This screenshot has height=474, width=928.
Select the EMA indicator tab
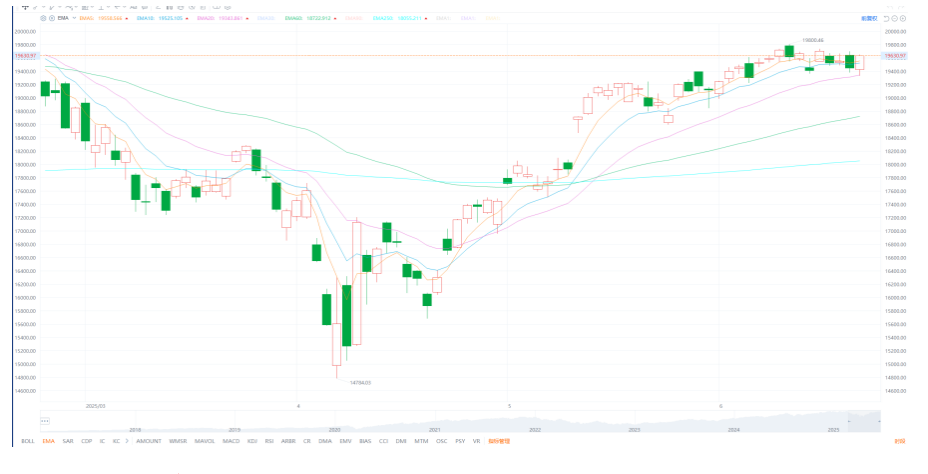(x=49, y=441)
